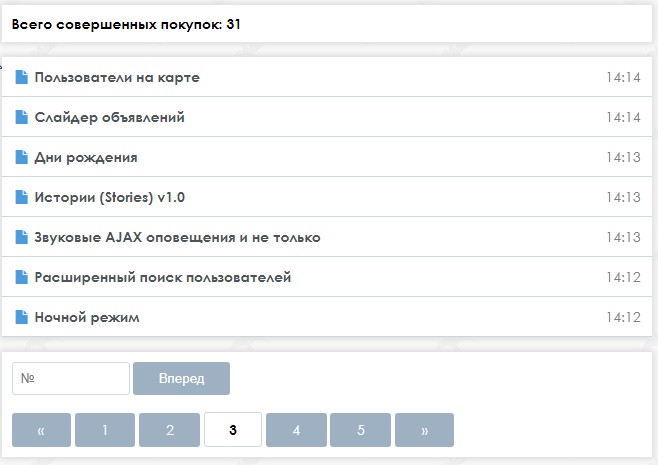
Task: Click file icon beside Ночной режим
Action: (x=21, y=317)
